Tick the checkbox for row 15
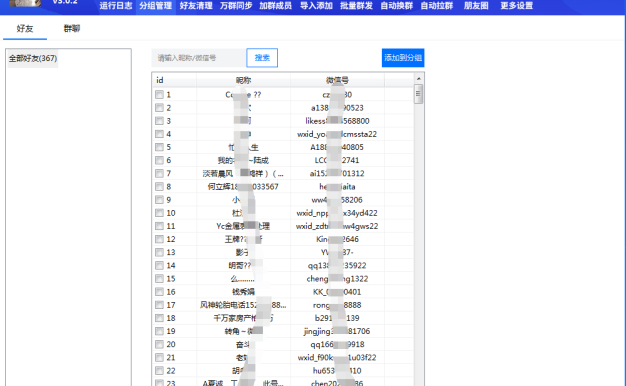The width and height of the screenshot is (626, 386). pos(159,279)
